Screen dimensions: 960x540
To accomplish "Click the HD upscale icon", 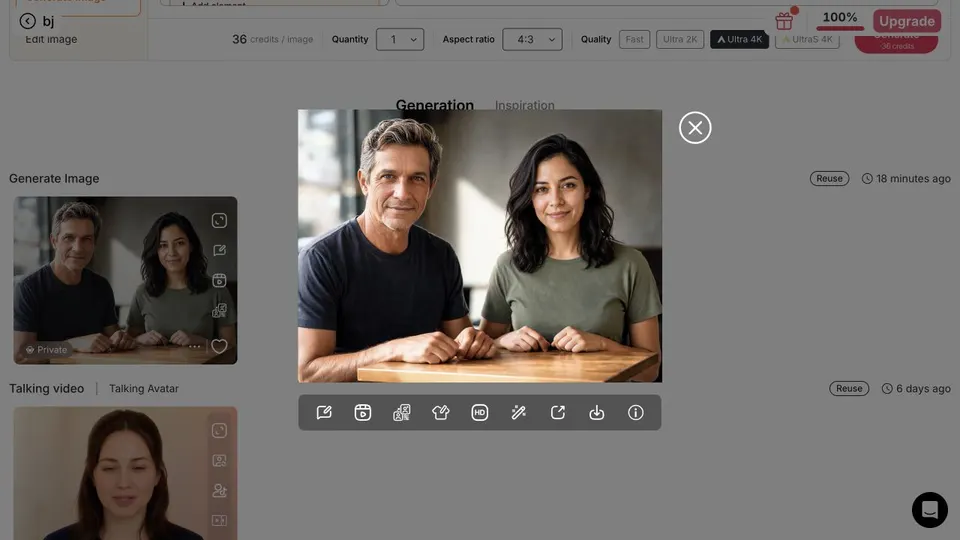I will point(480,413).
